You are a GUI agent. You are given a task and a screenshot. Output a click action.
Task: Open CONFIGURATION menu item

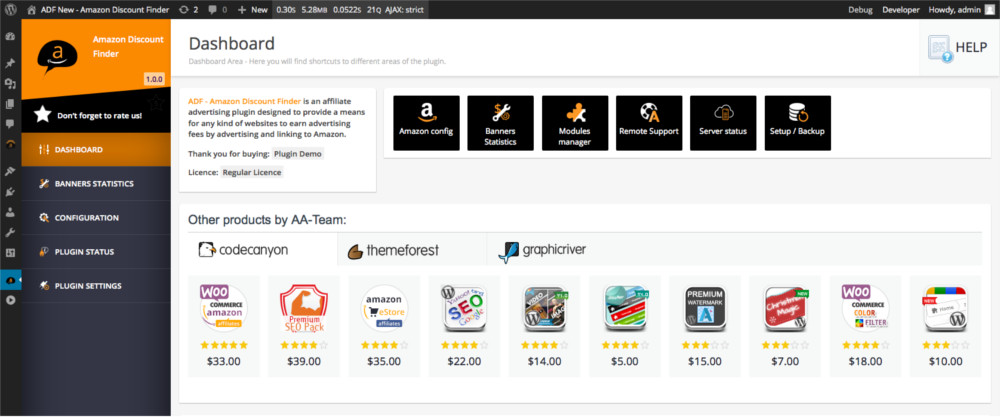(96, 217)
